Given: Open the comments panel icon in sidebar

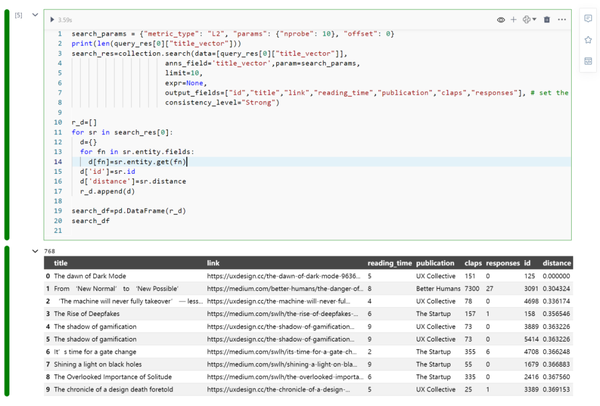Looking at the screenshot, I should [x=587, y=18].
